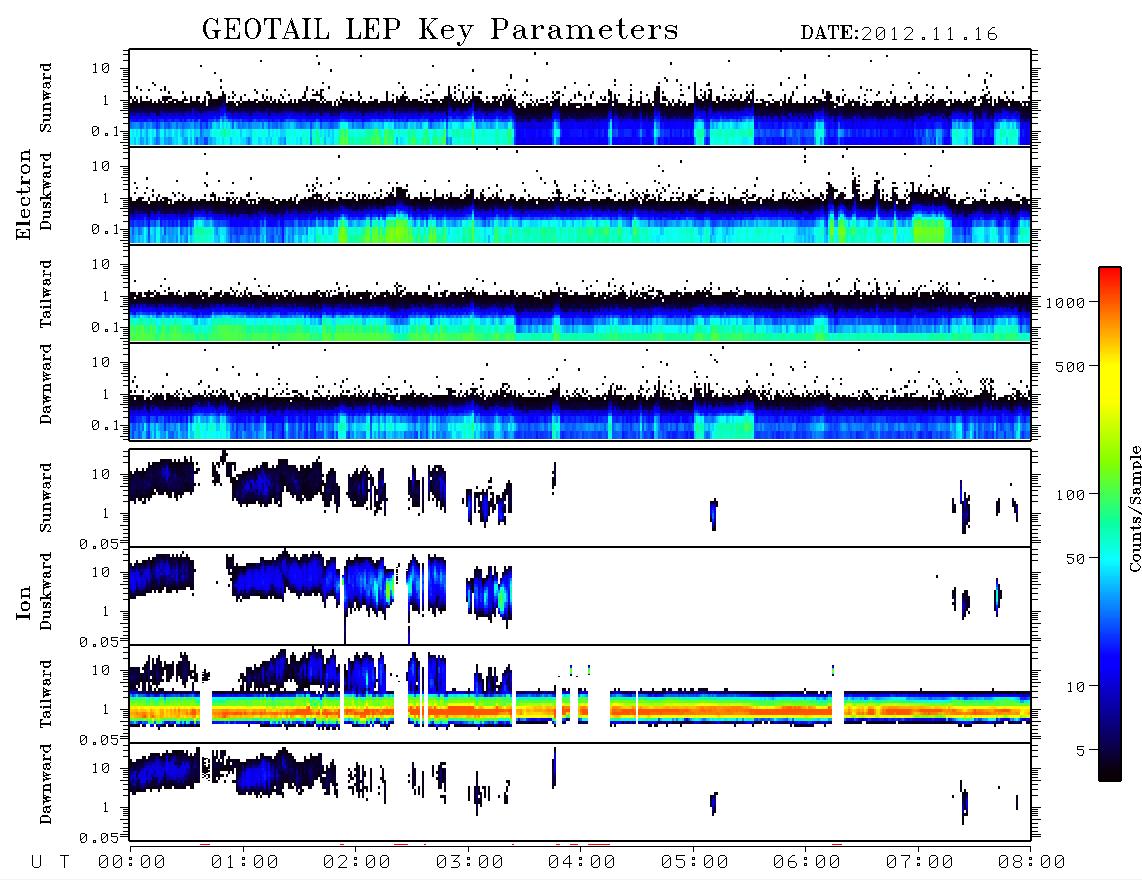Click the 05:00 time axis label

[x=695, y=863]
